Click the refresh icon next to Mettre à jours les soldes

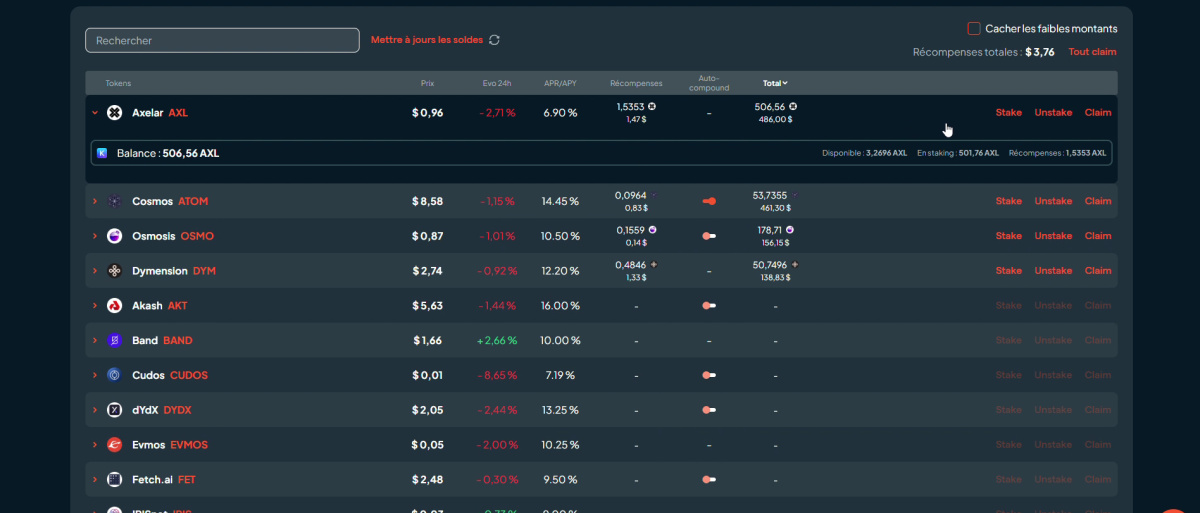coord(494,40)
